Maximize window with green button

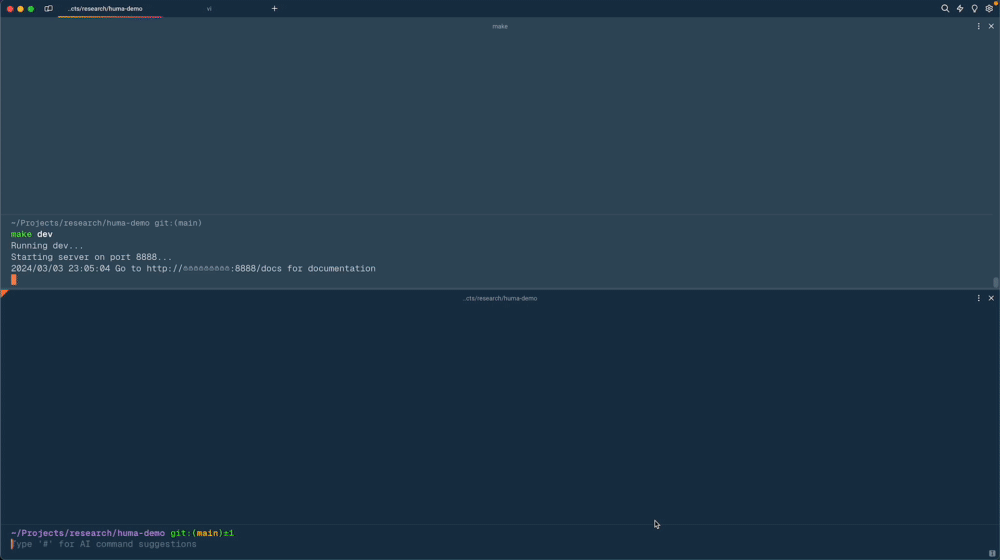pos(31,9)
